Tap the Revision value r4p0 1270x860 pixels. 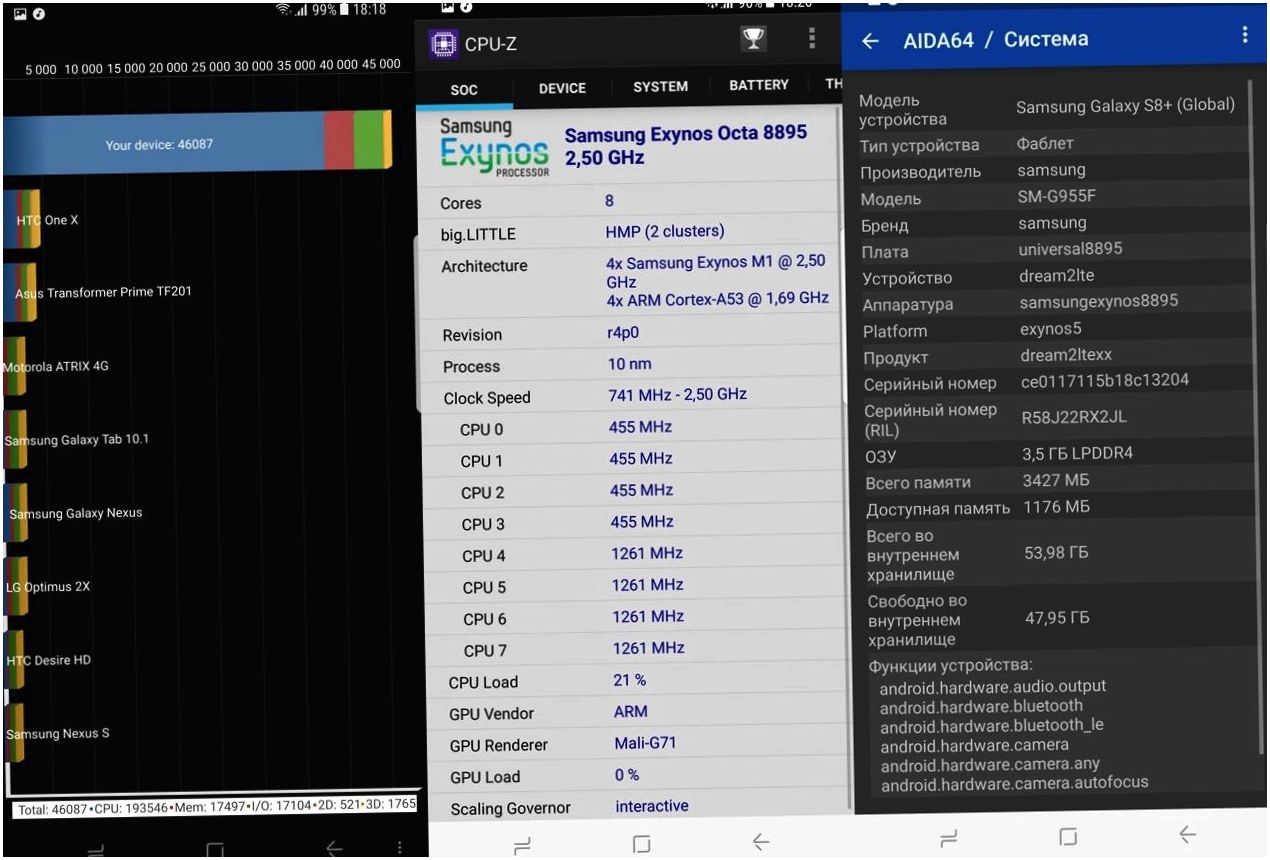tap(623, 334)
